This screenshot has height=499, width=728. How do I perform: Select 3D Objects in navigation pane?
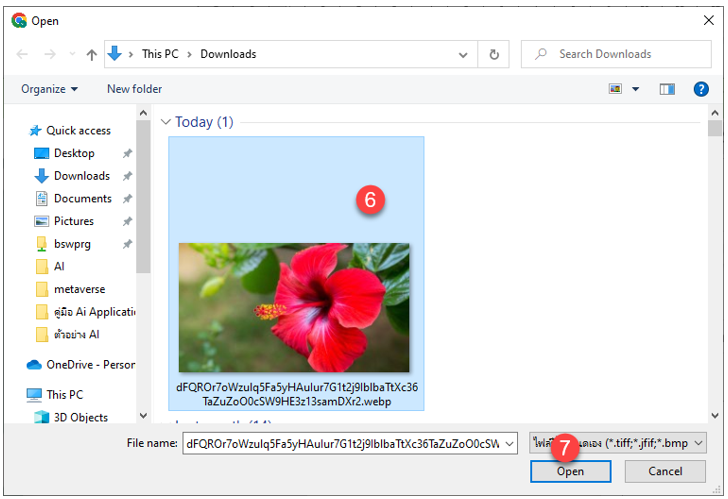tap(80, 417)
